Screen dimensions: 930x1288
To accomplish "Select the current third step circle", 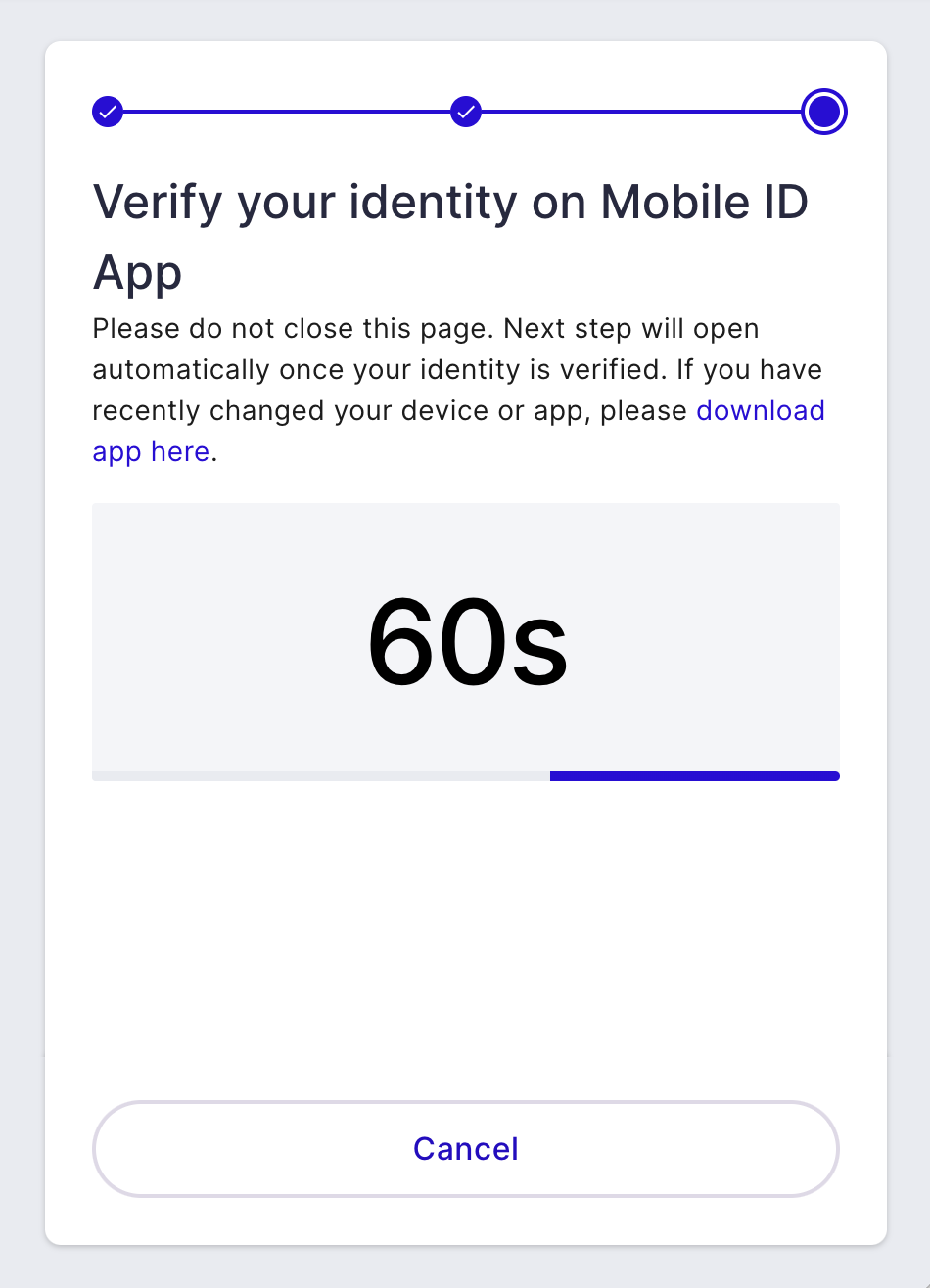I will coord(823,112).
